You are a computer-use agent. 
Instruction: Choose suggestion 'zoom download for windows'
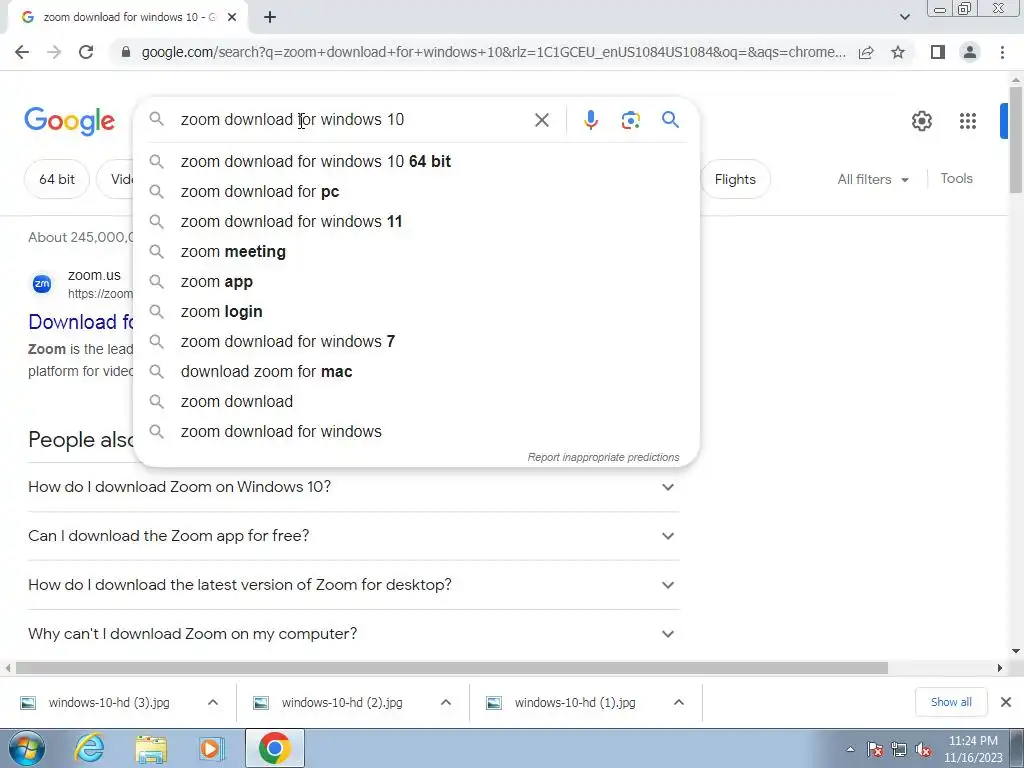(x=417, y=432)
